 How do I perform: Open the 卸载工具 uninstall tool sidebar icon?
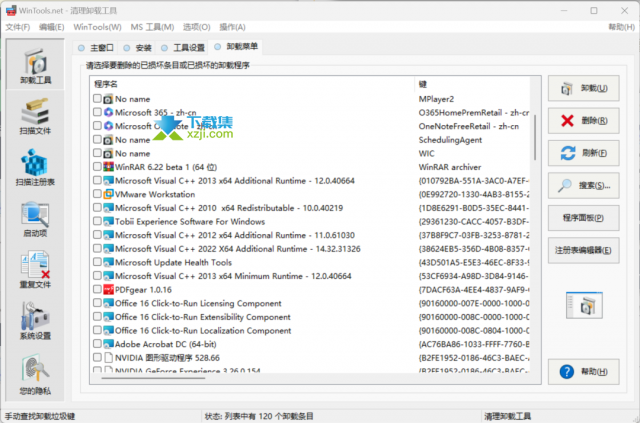coord(36,66)
